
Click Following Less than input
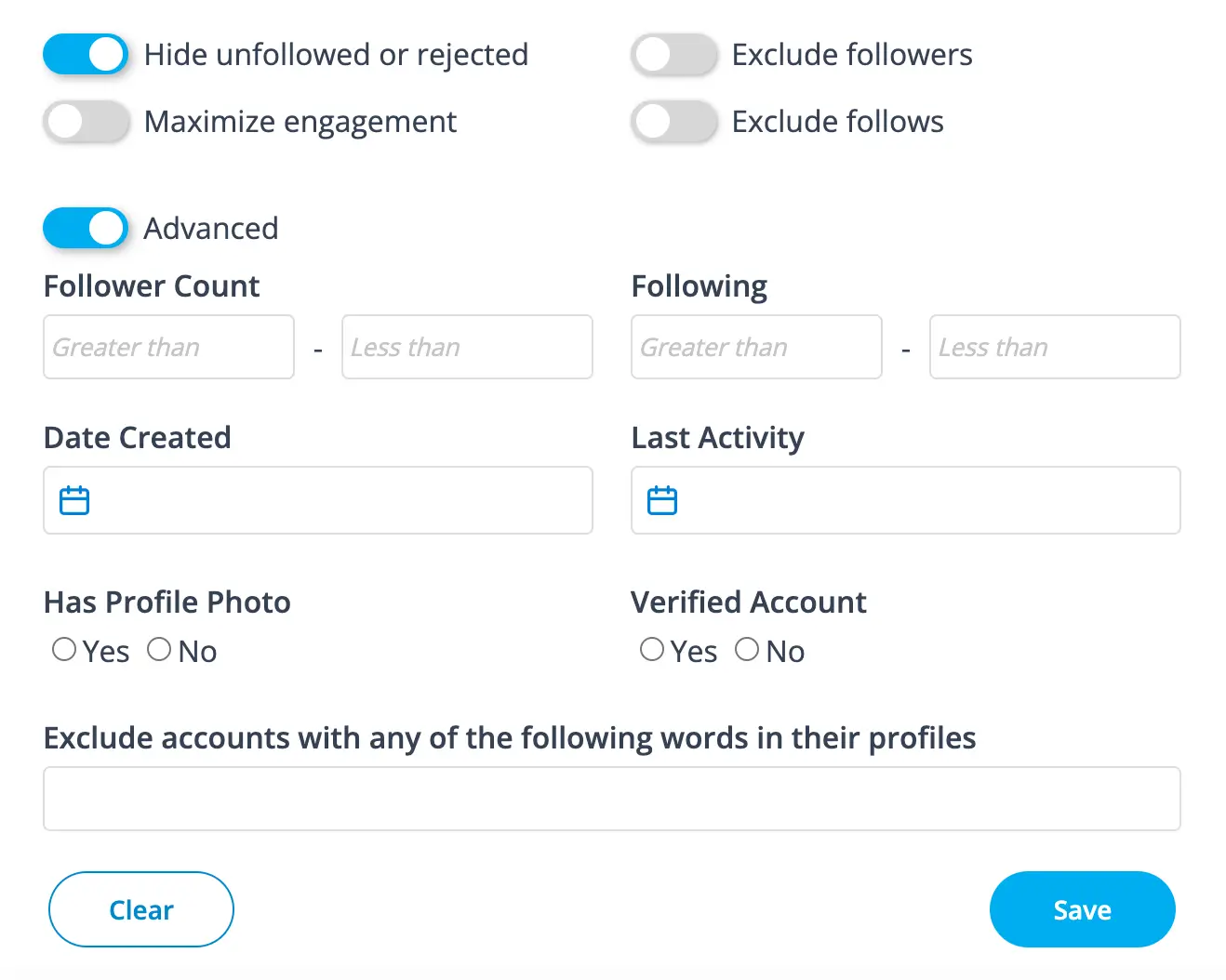coord(1055,347)
